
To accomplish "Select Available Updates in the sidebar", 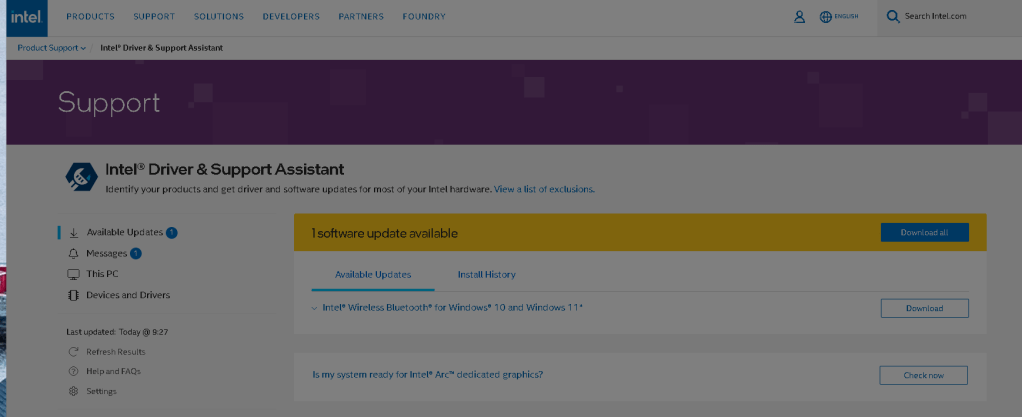I will coord(124,233).
